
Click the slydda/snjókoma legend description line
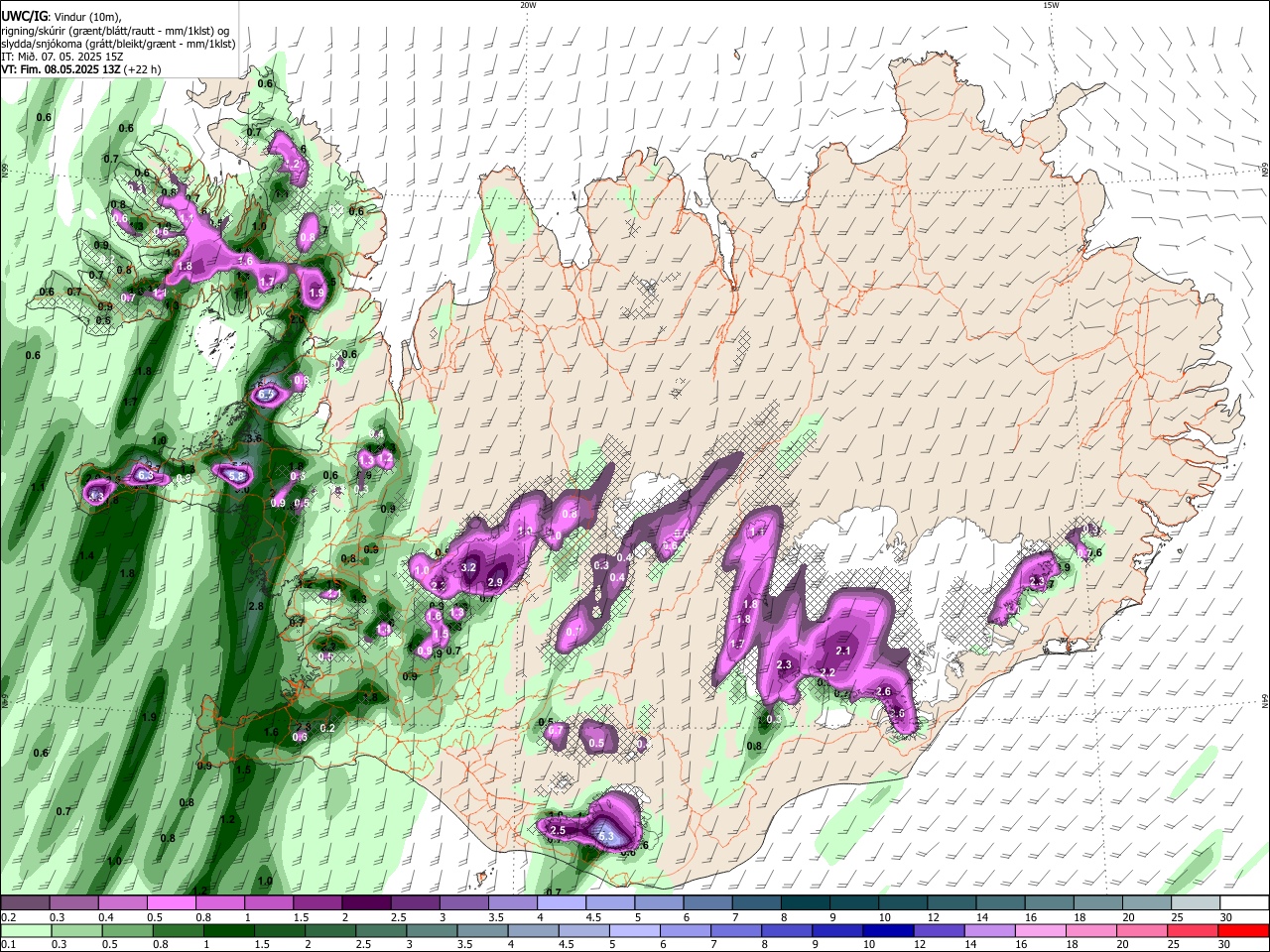[118, 44]
